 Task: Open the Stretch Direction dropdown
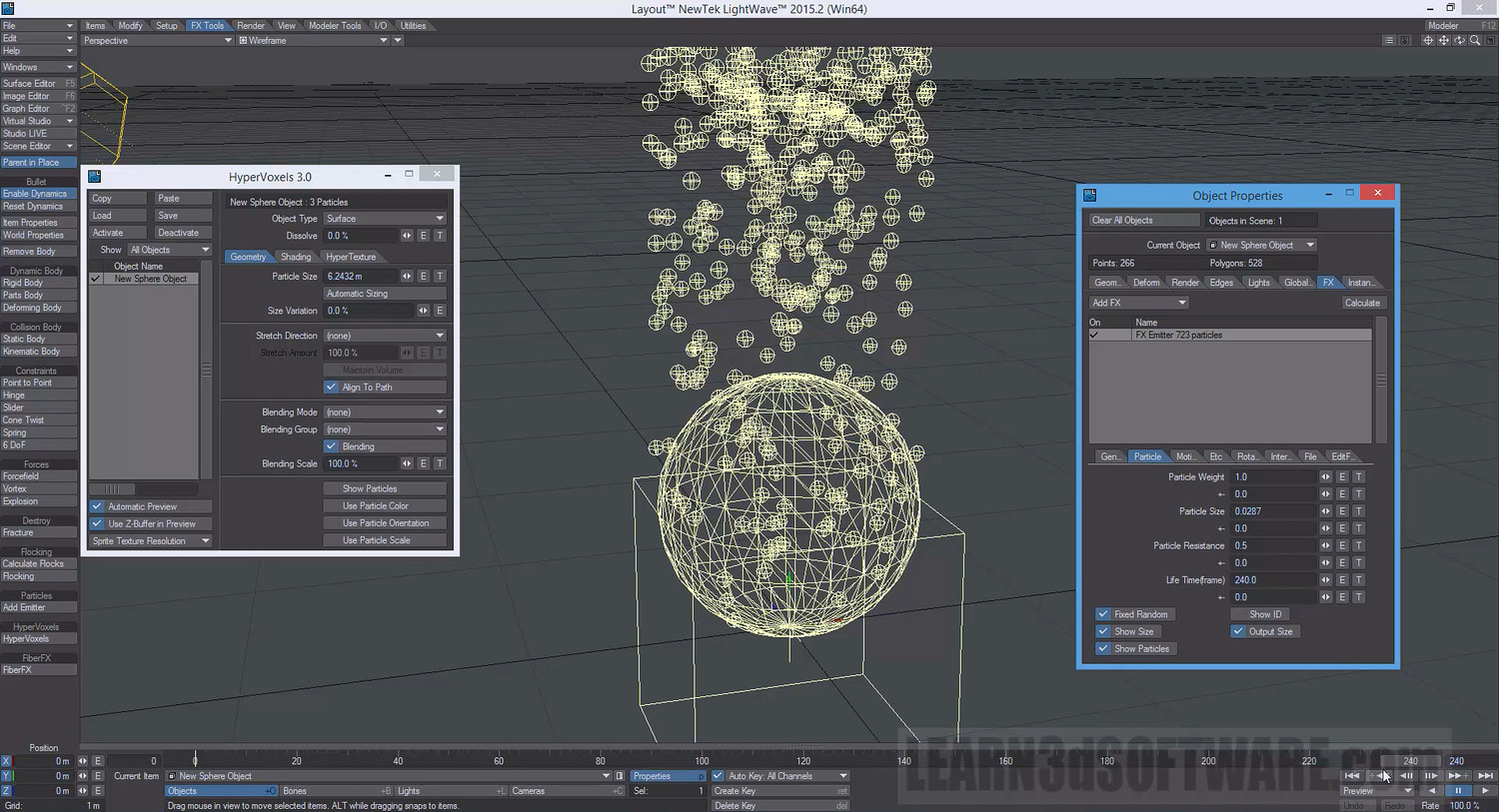(385, 336)
